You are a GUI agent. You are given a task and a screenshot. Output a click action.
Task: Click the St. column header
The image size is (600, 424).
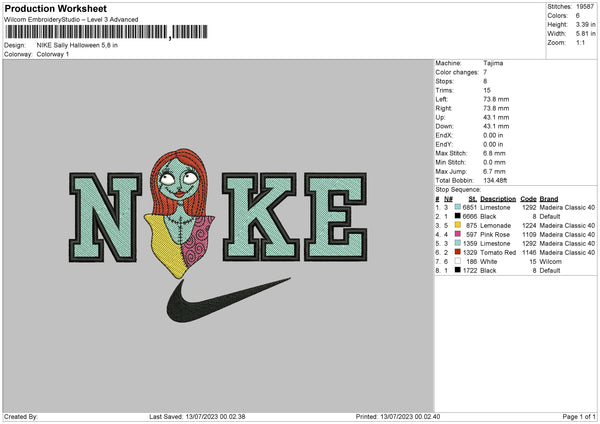473,199
